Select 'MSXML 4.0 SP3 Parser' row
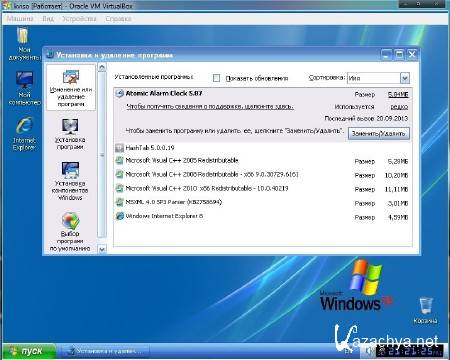The height and width of the screenshot is (360, 450). [x=263, y=203]
